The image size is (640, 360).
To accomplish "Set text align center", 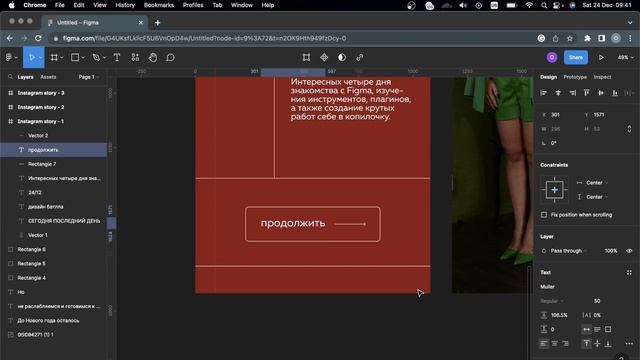I will [x=554, y=344].
